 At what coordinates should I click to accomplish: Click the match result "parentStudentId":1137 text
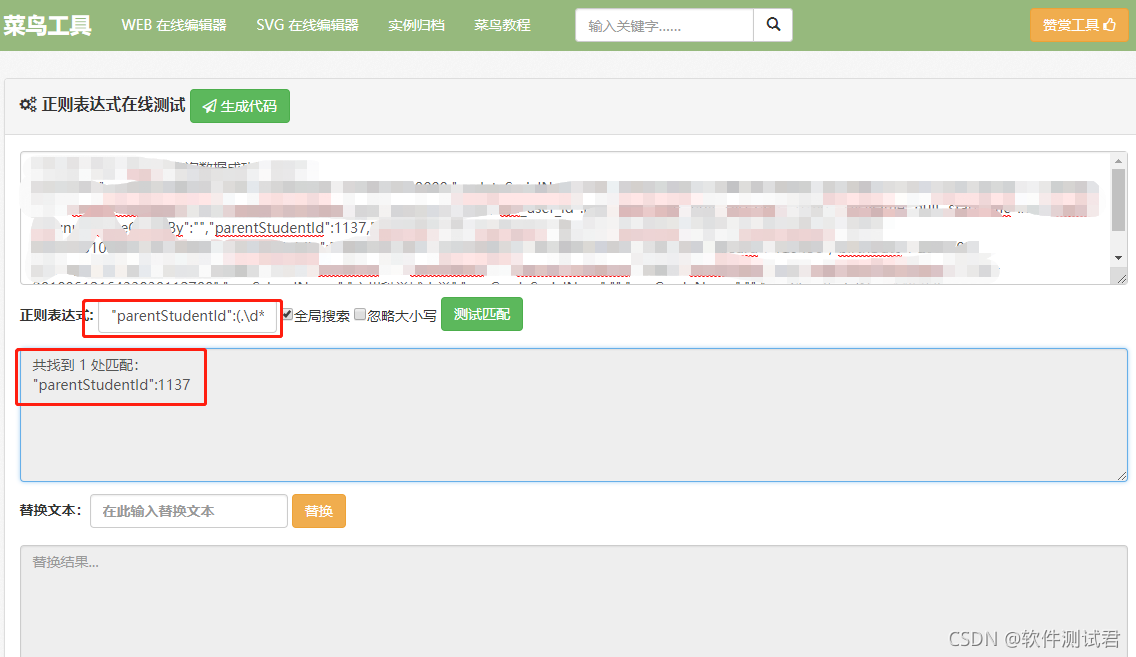112,385
